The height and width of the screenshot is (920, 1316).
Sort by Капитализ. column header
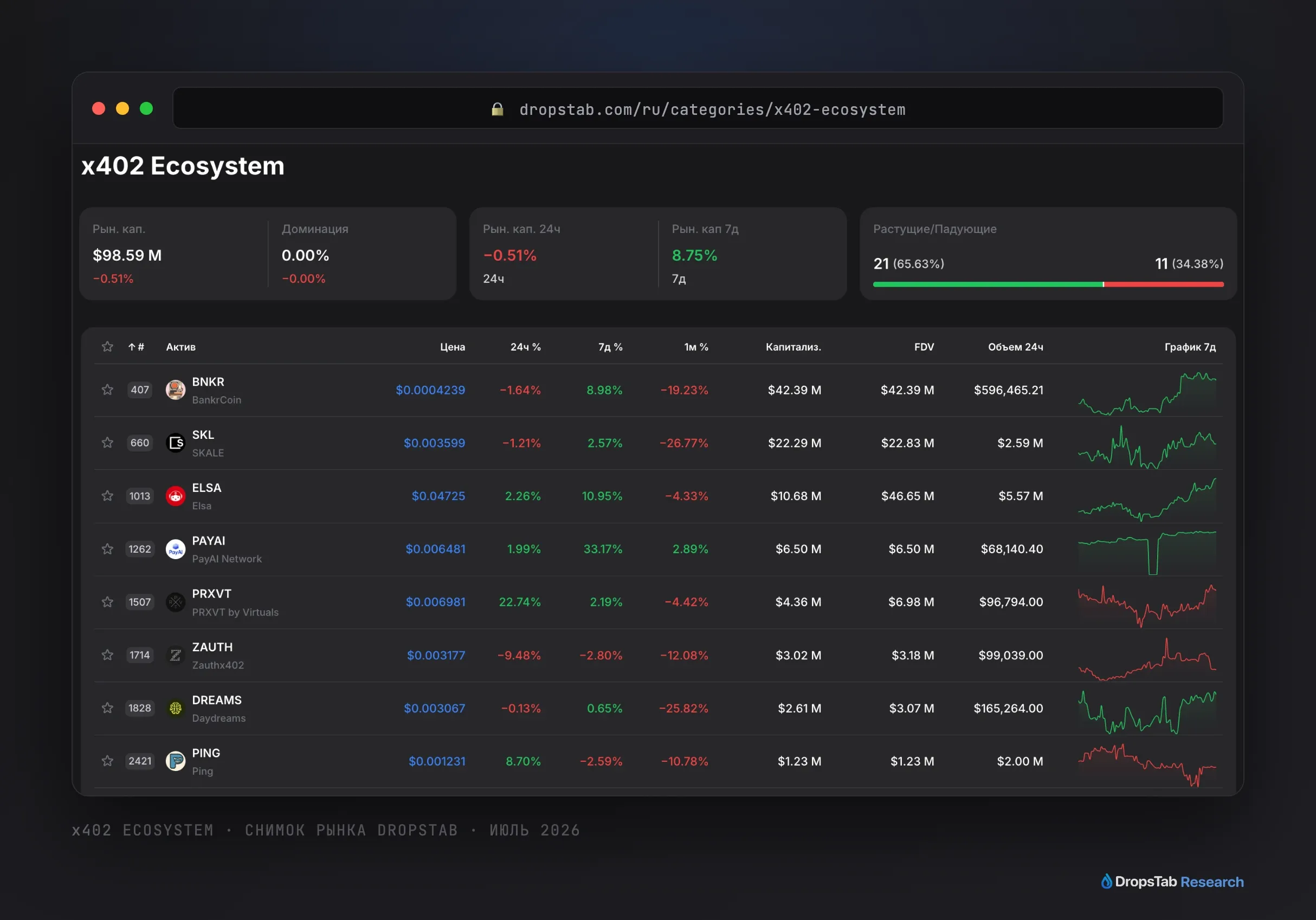[794, 347]
